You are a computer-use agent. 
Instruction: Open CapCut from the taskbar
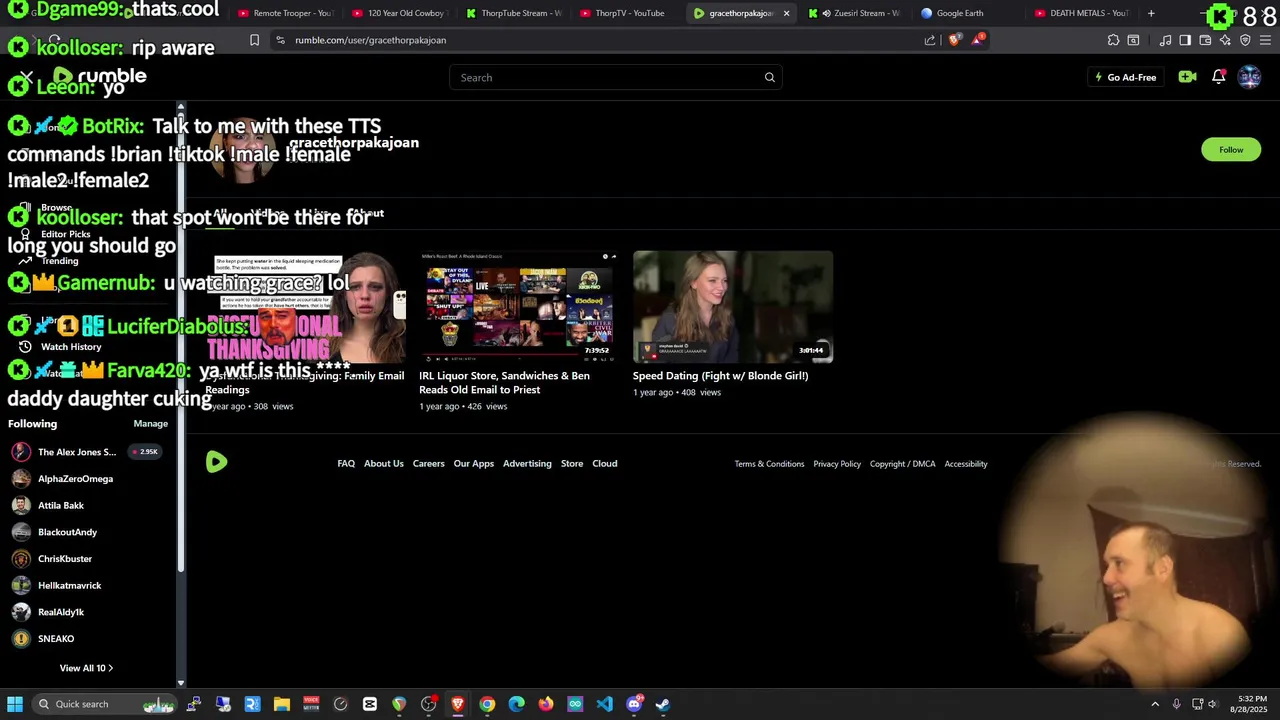pyautogui.click(x=370, y=704)
